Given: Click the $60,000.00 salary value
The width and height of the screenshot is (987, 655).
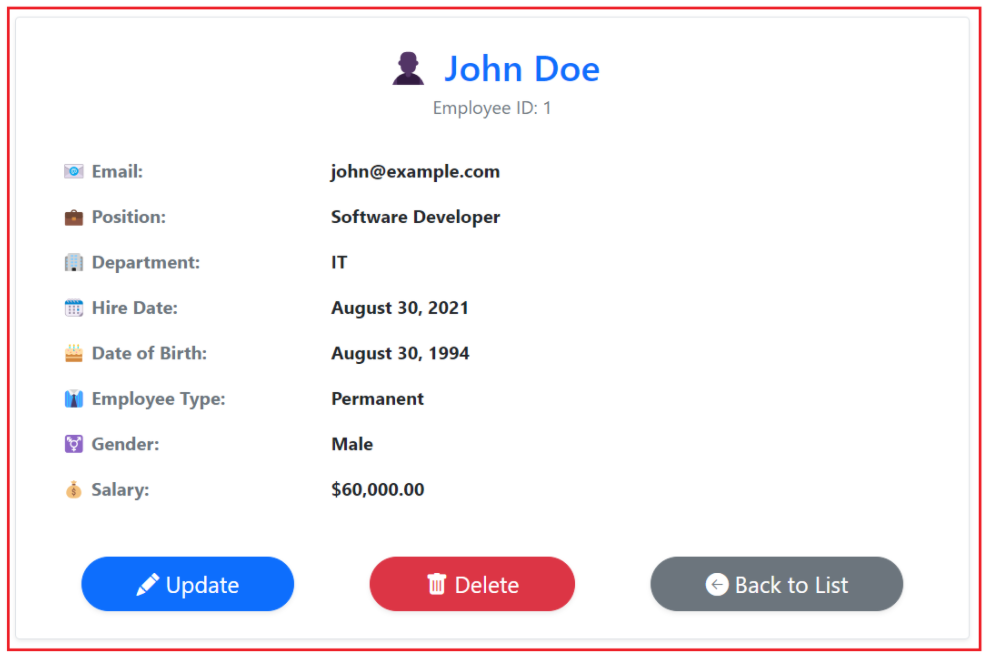Looking at the screenshot, I should (x=378, y=490).
